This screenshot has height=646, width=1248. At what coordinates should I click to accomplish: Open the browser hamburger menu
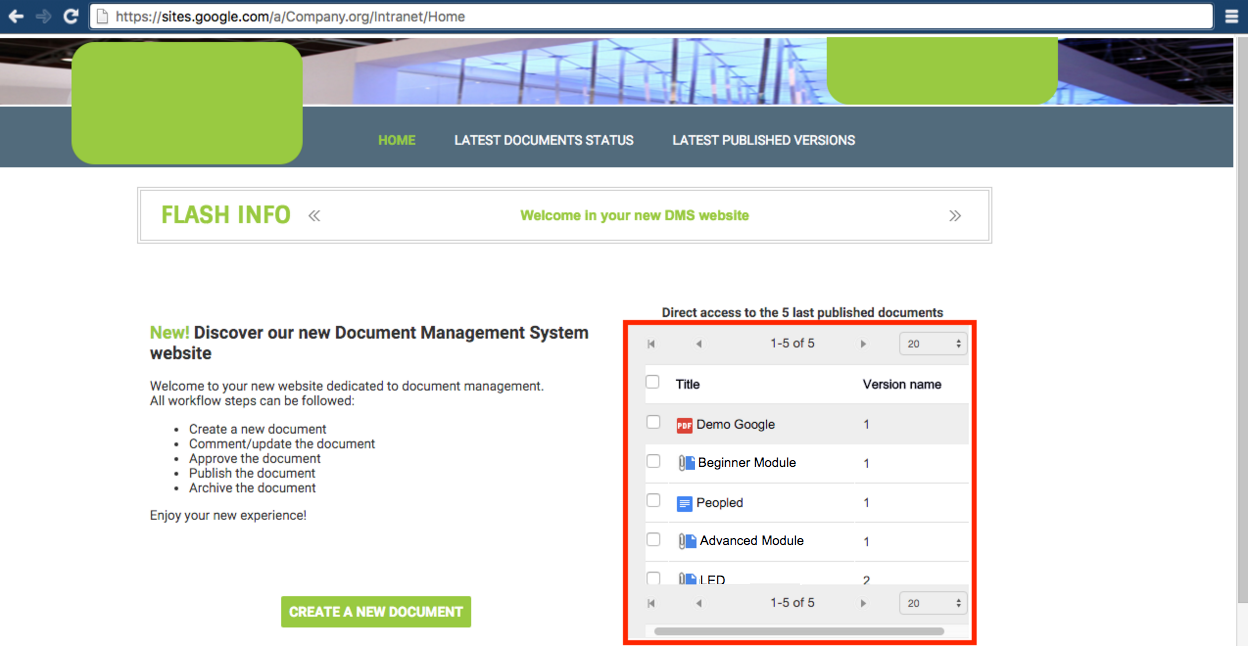point(1232,16)
